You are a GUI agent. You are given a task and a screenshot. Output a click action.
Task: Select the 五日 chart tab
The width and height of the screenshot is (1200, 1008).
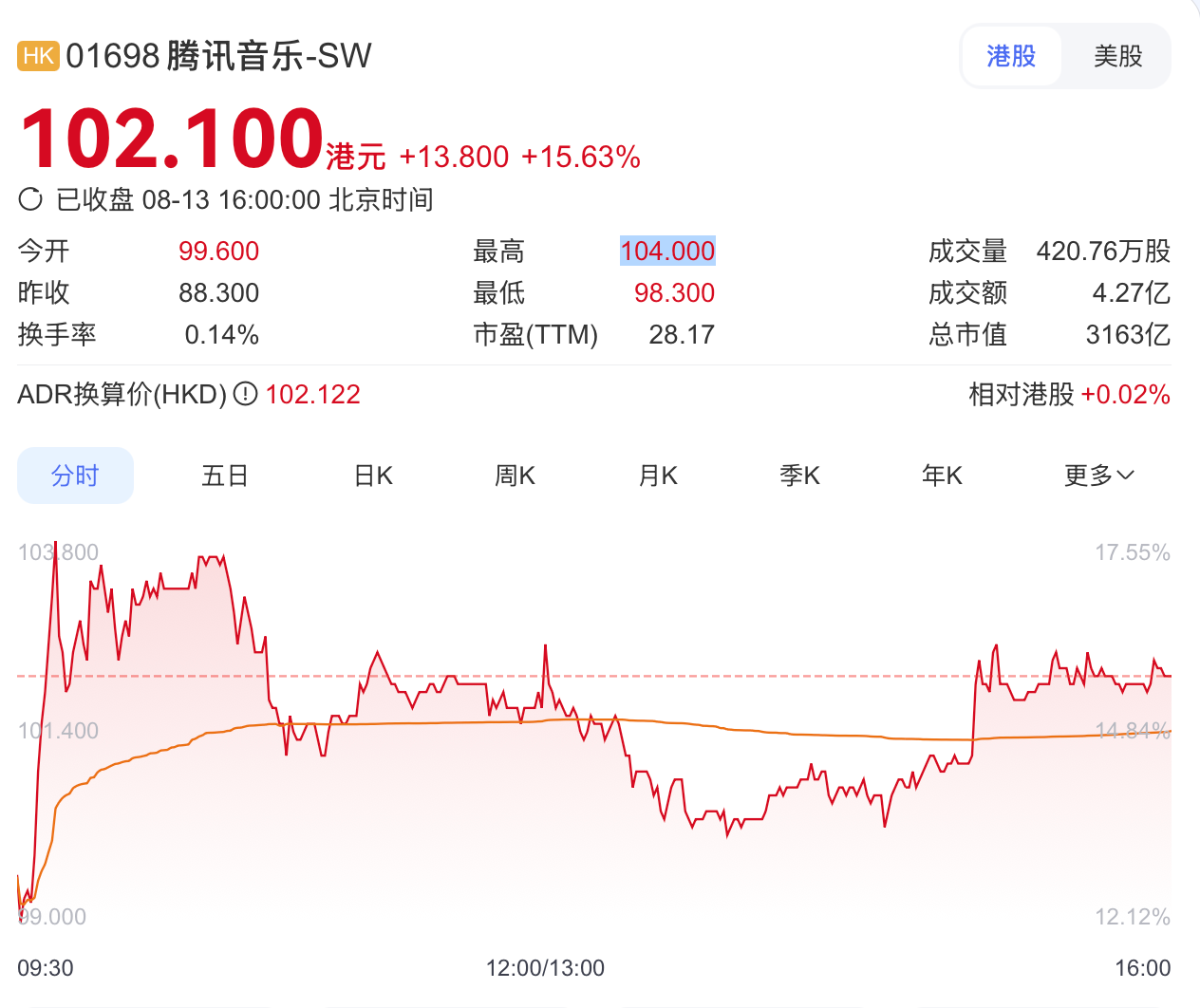pos(225,476)
